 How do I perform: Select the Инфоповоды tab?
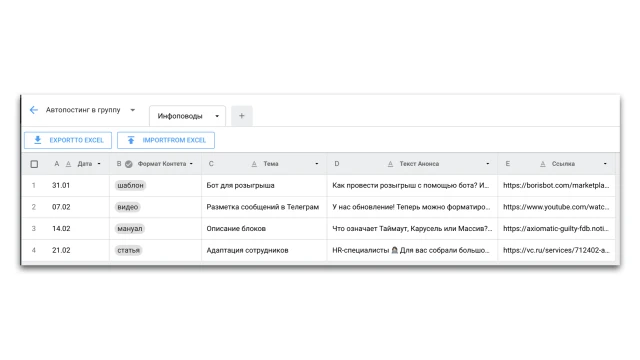(180, 116)
